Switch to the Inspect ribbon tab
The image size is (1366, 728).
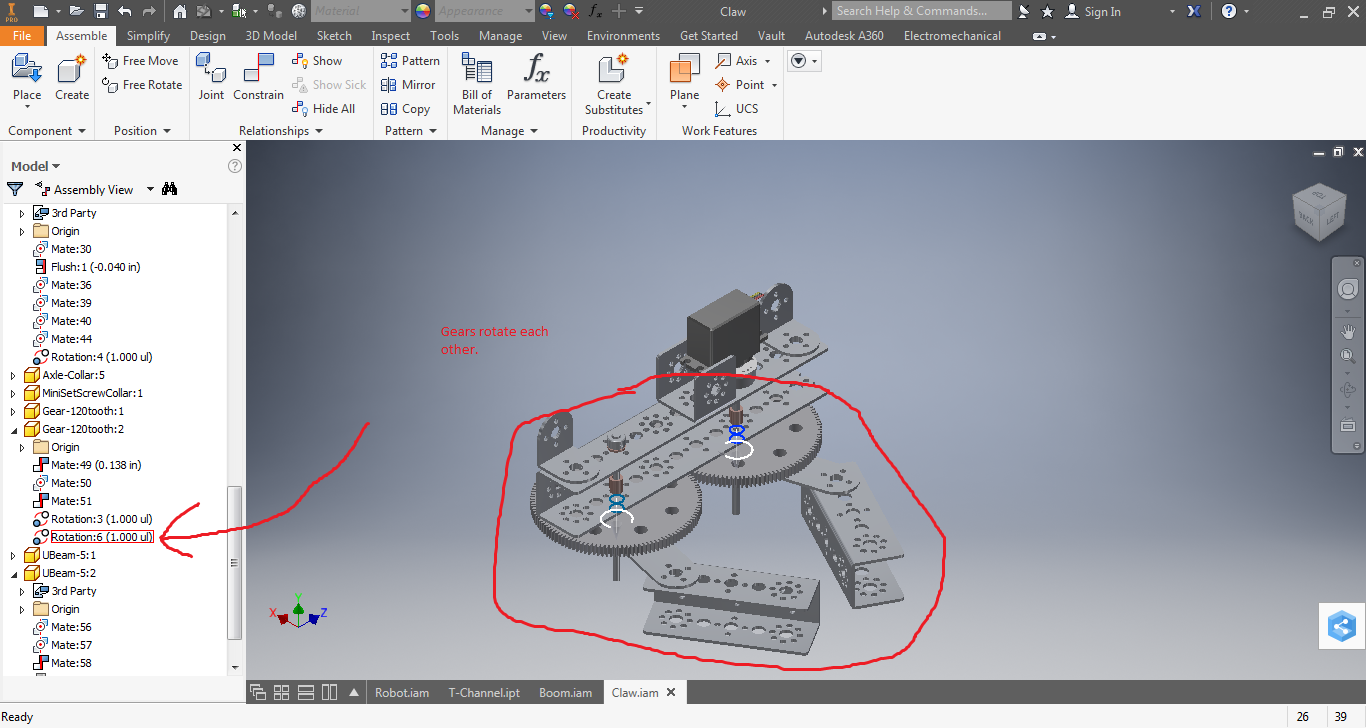tap(390, 35)
